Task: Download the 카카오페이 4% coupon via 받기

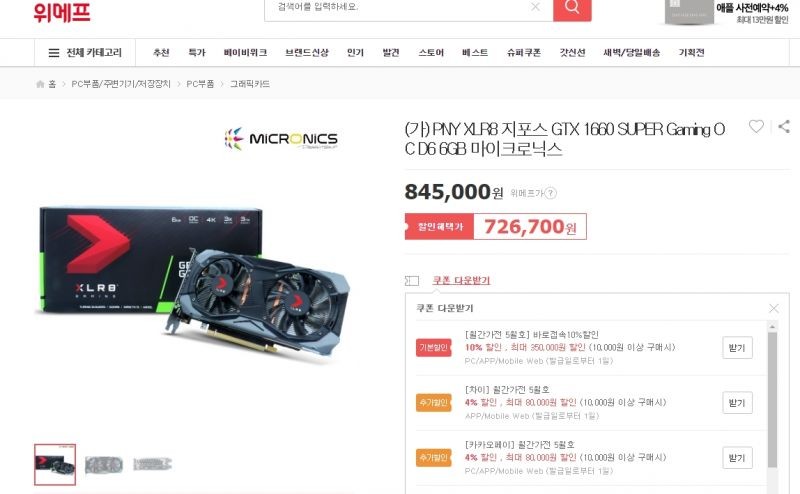Action: click(x=737, y=458)
